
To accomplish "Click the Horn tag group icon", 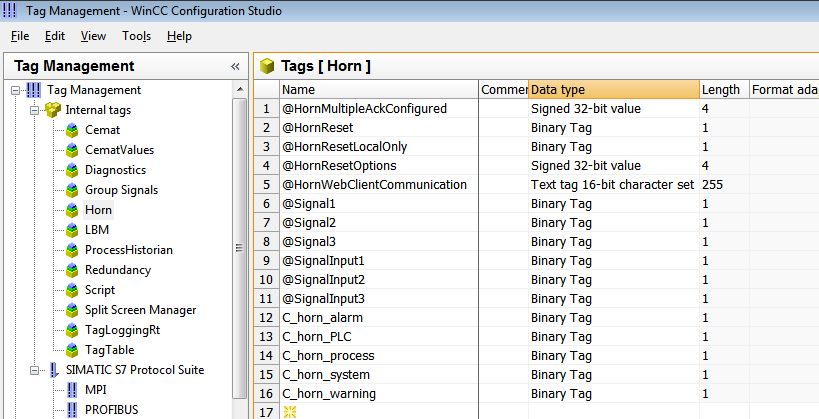I will tap(72, 210).
